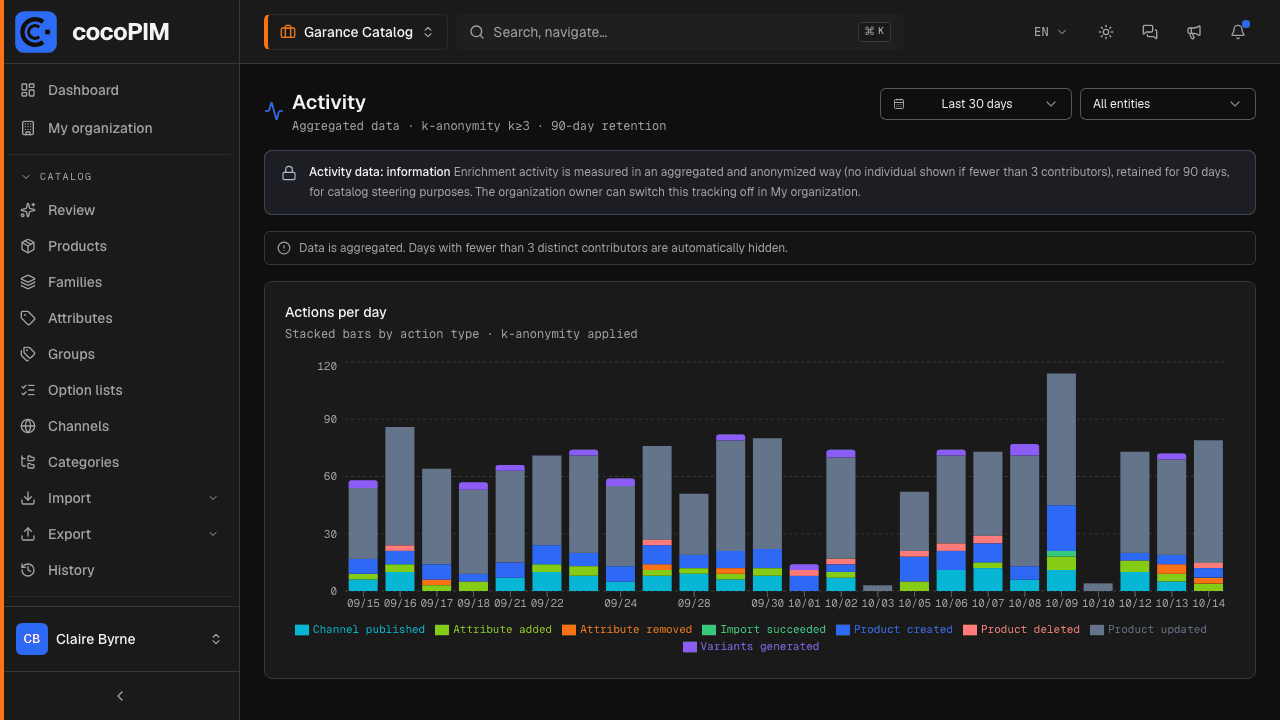Focus the Search, navigate field

(680, 32)
